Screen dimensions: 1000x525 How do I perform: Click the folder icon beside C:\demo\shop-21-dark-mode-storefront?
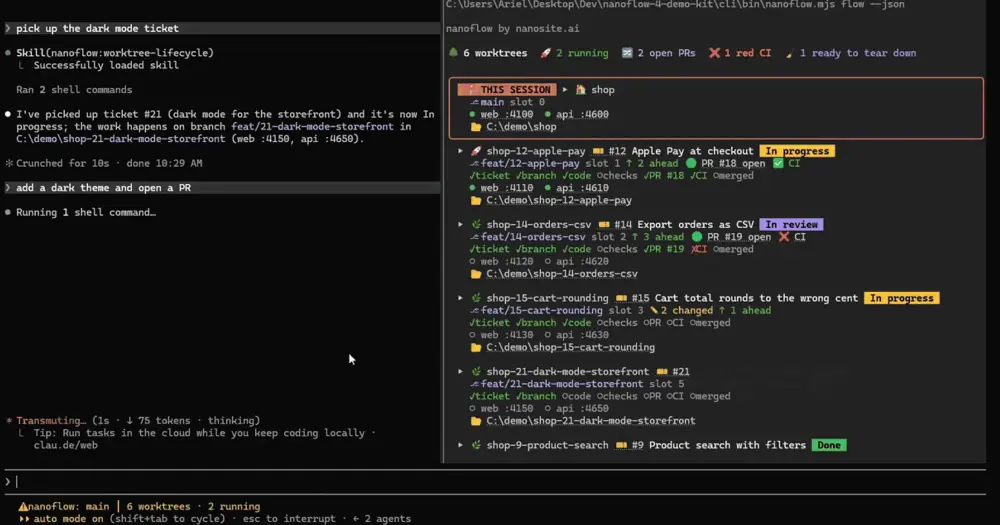(x=476, y=421)
